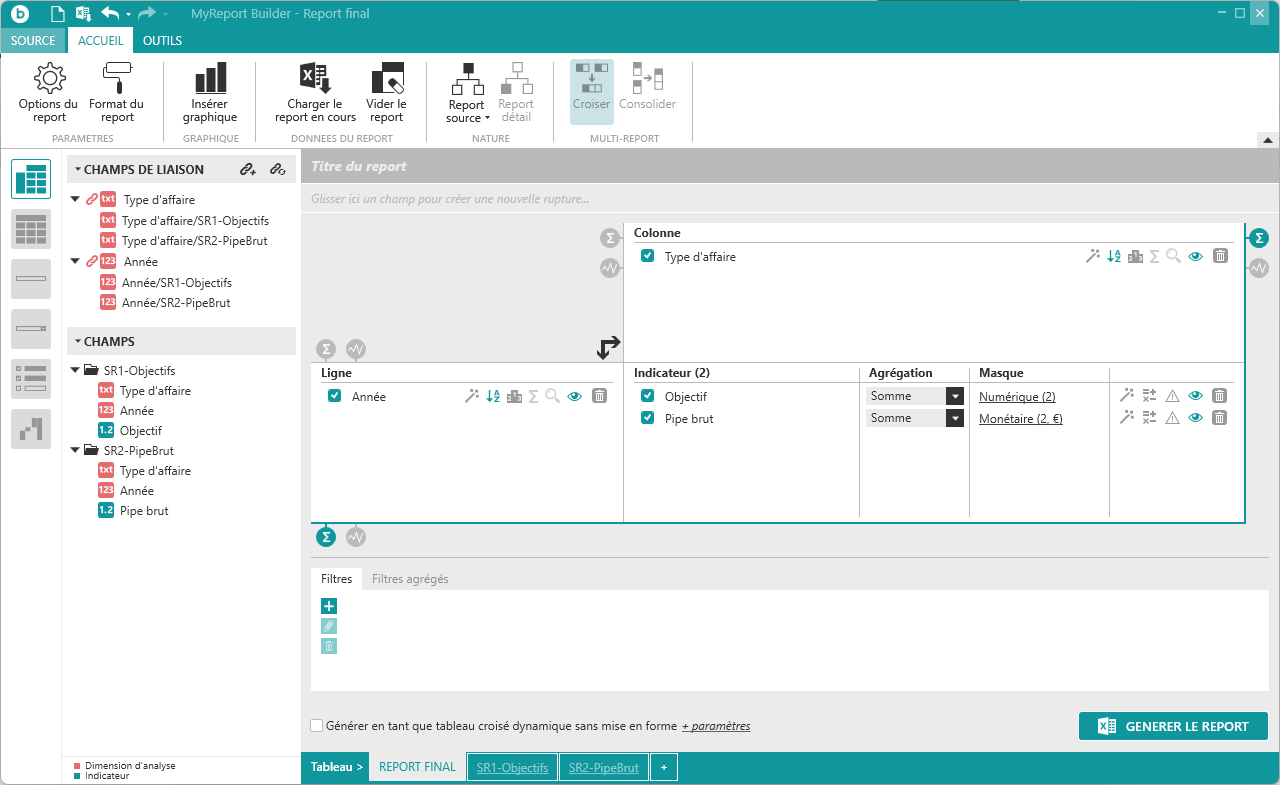
Task: Uncheck the Objectif indicator checkbox
Action: [648, 396]
